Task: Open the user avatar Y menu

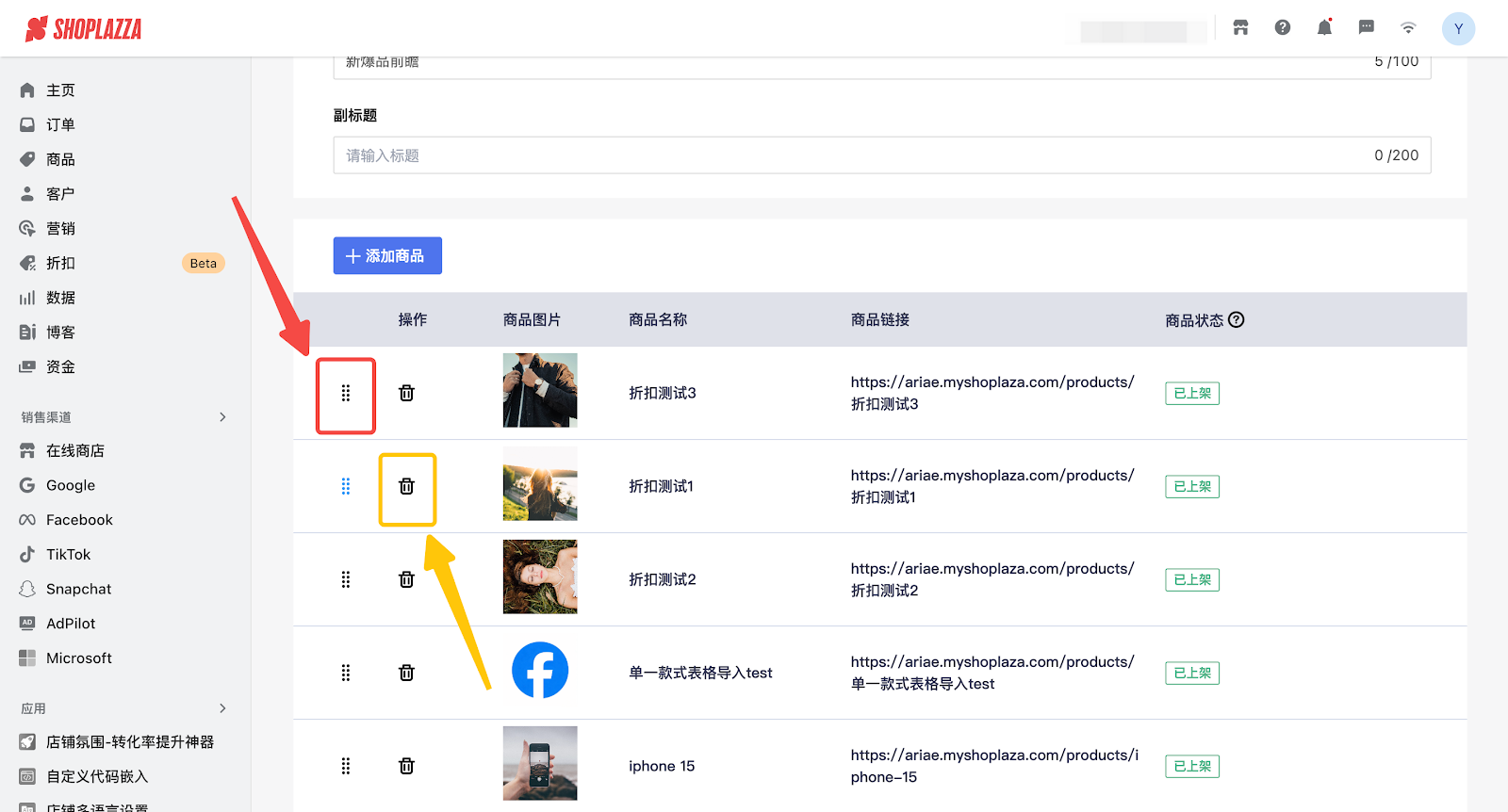Action: tap(1458, 28)
